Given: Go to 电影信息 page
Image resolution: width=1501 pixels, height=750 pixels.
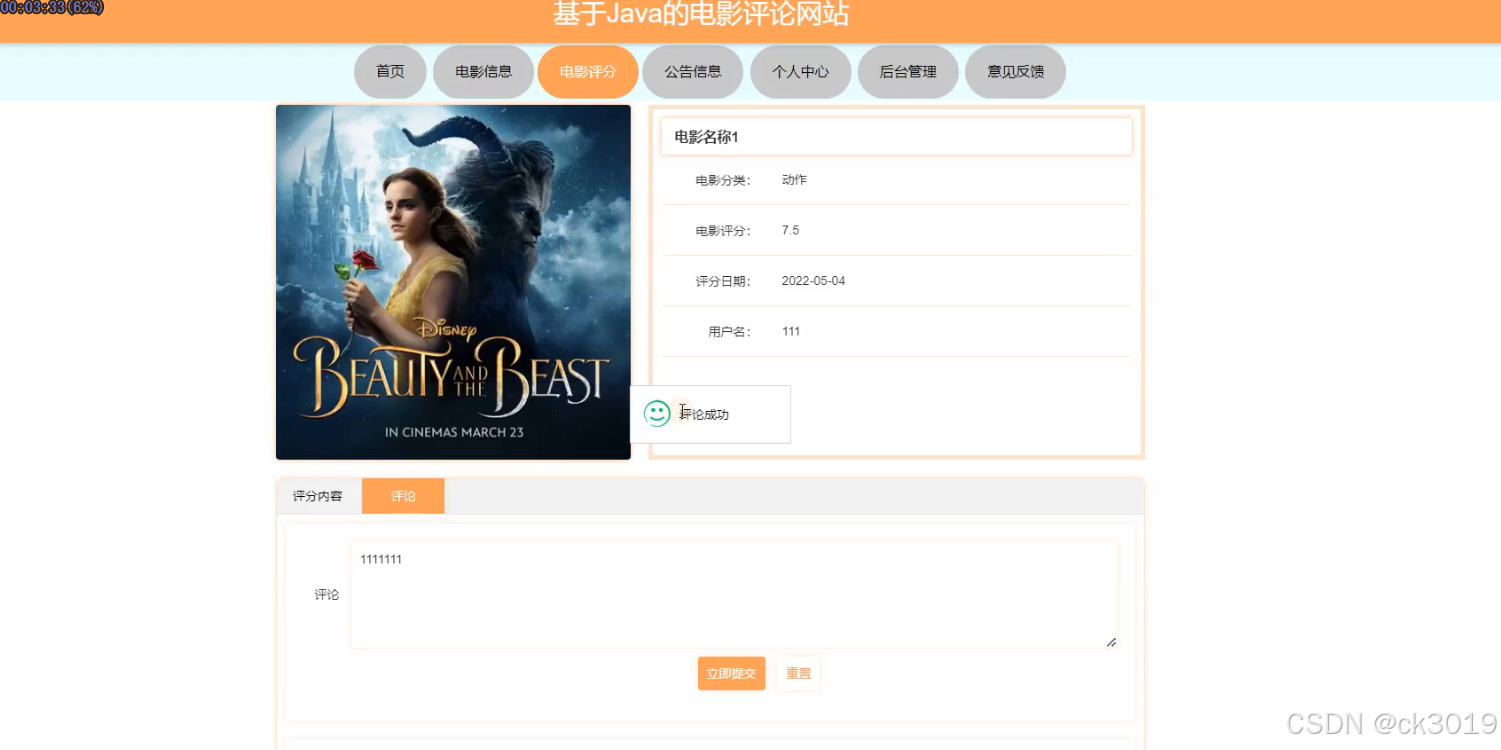Looking at the screenshot, I should (483, 72).
